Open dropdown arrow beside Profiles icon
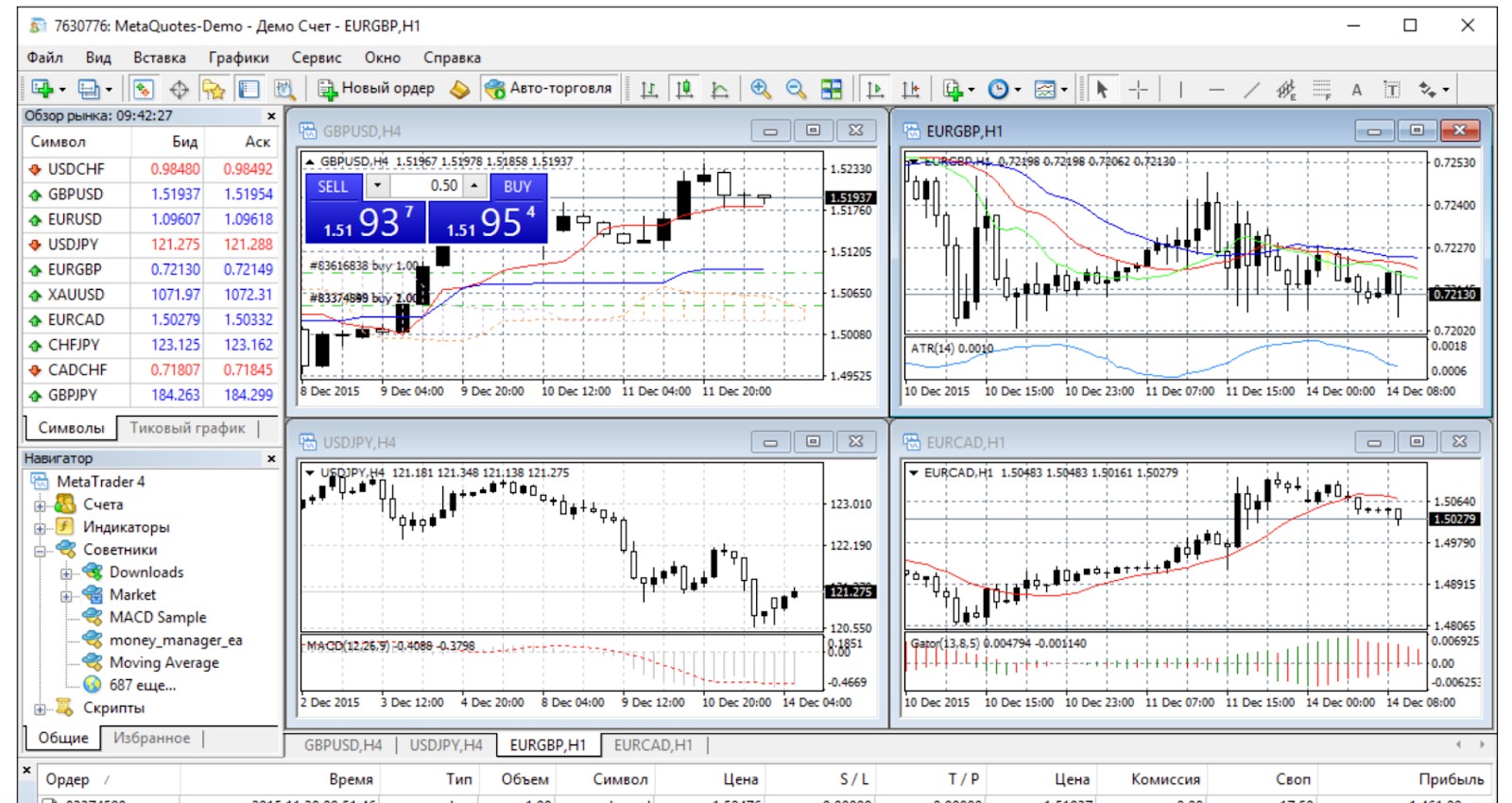1512x803 pixels. [109, 90]
